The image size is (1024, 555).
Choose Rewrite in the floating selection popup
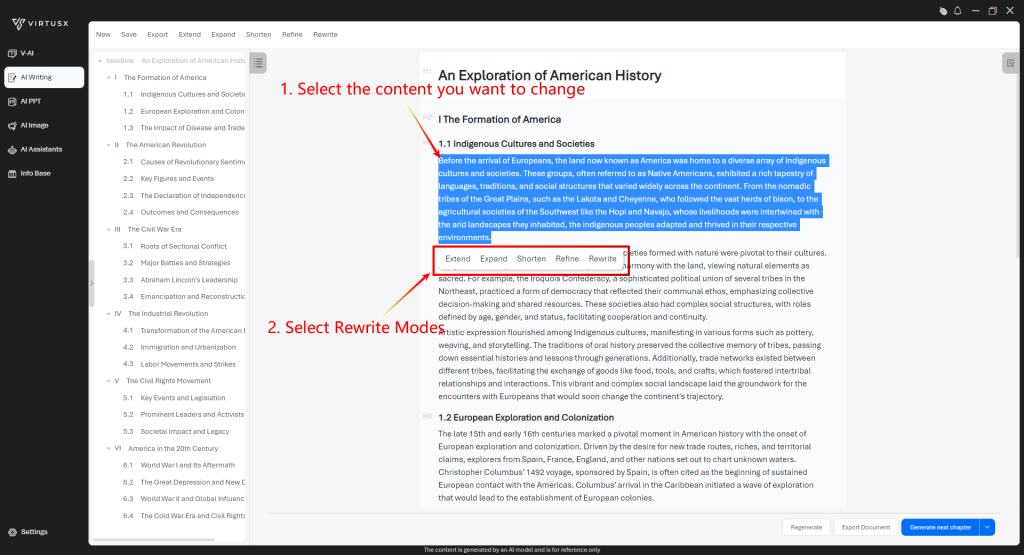[x=602, y=259]
